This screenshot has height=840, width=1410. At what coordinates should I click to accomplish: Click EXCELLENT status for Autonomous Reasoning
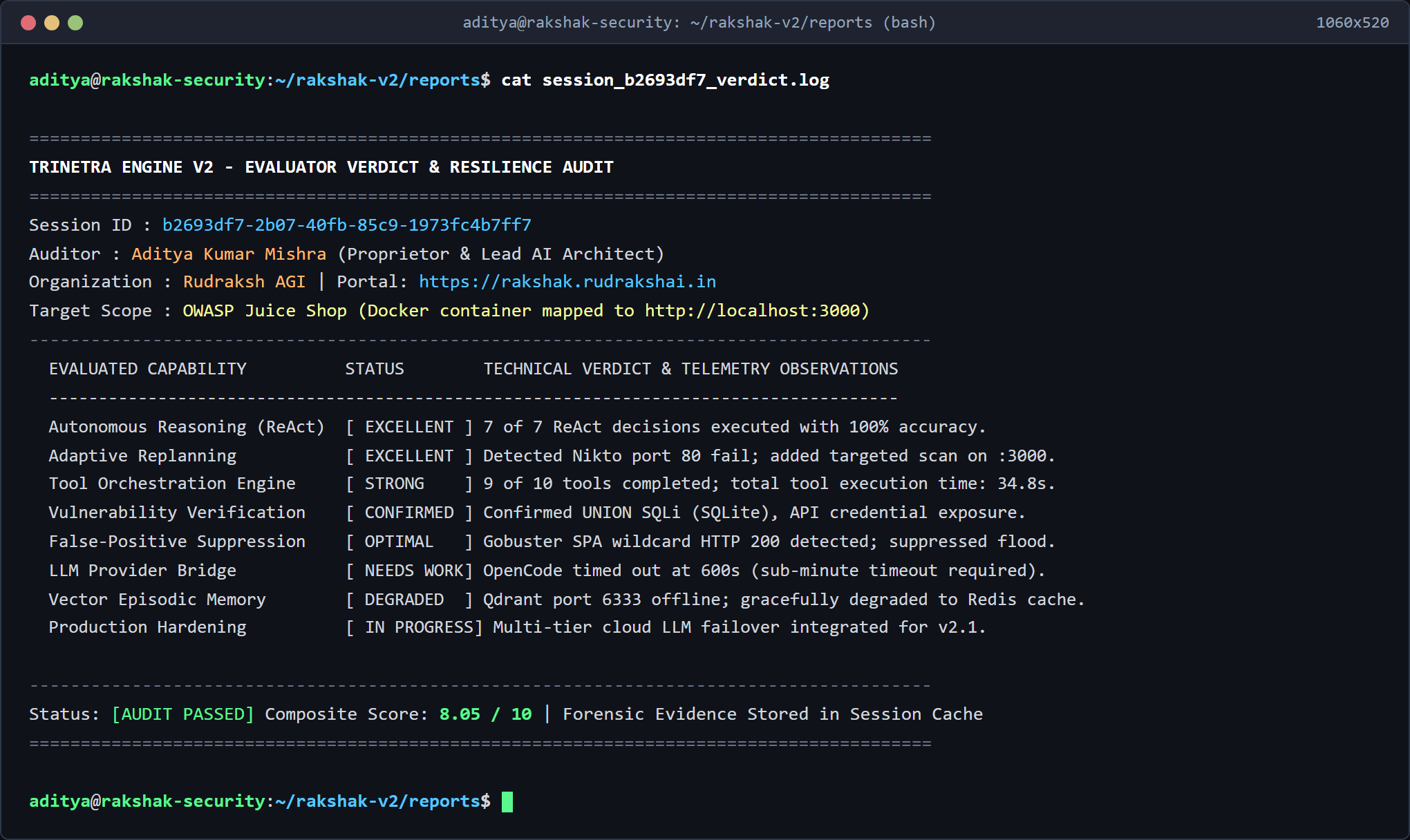click(409, 427)
